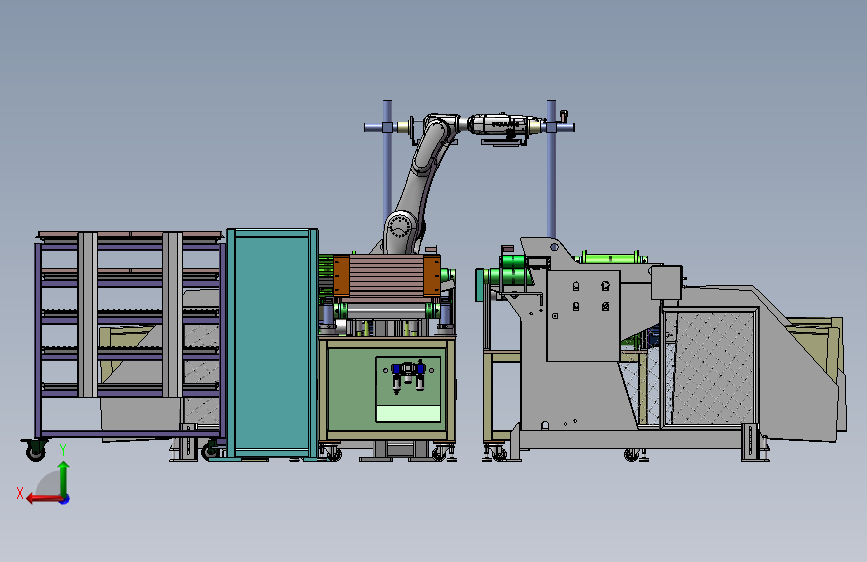Click the red X axis arrow of the triad

tap(44, 499)
